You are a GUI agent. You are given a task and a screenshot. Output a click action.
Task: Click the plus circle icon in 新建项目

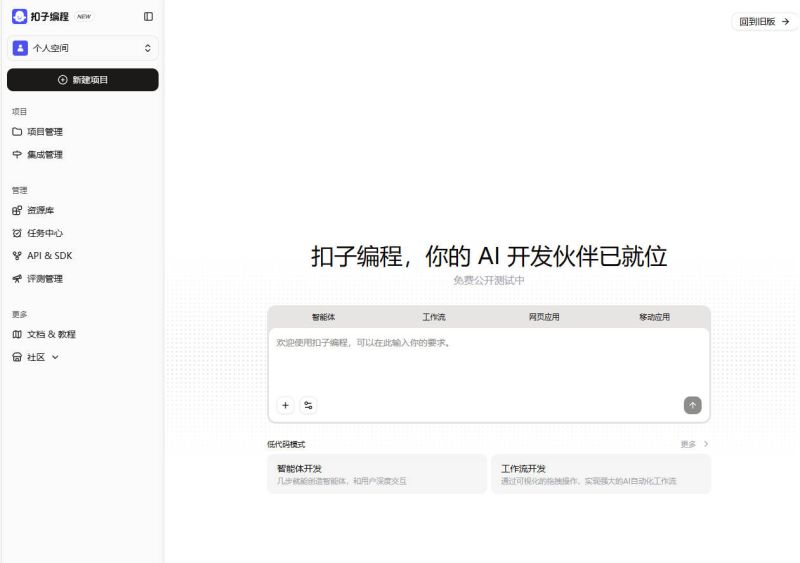click(63, 80)
